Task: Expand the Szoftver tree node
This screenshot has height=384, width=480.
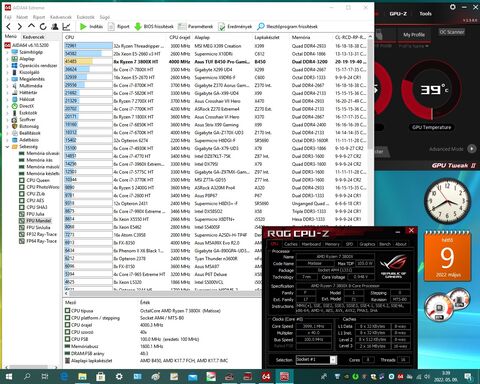Action: (8, 120)
